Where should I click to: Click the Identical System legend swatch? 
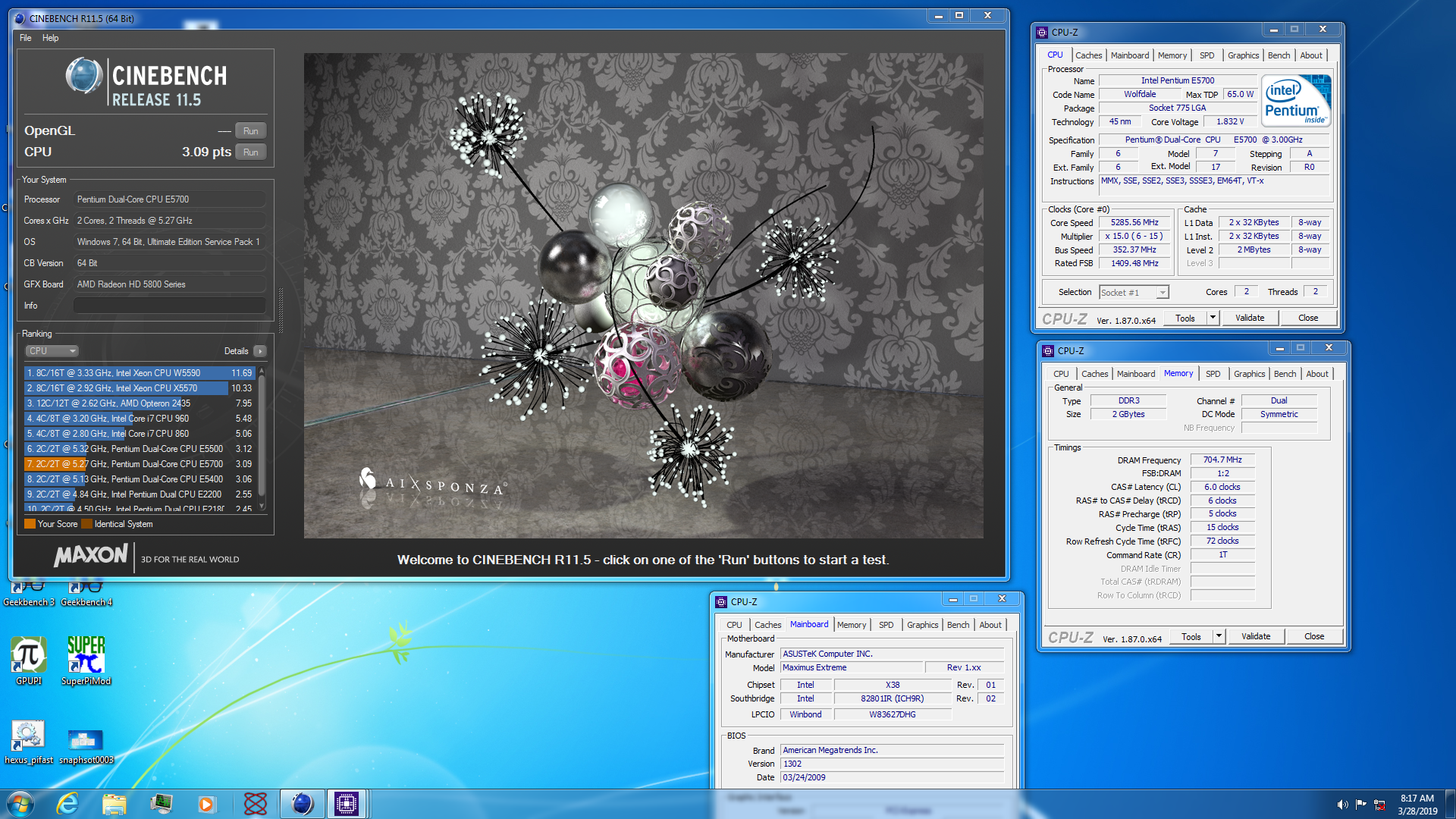point(86,524)
